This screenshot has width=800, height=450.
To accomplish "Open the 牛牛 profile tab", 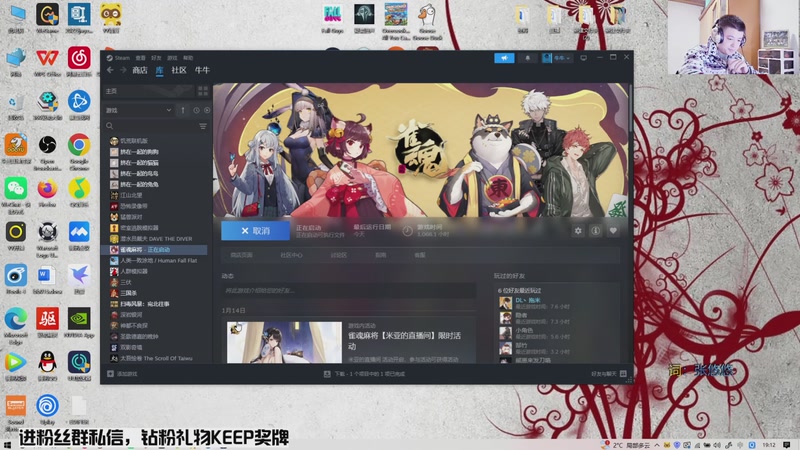I will [x=202, y=70].
